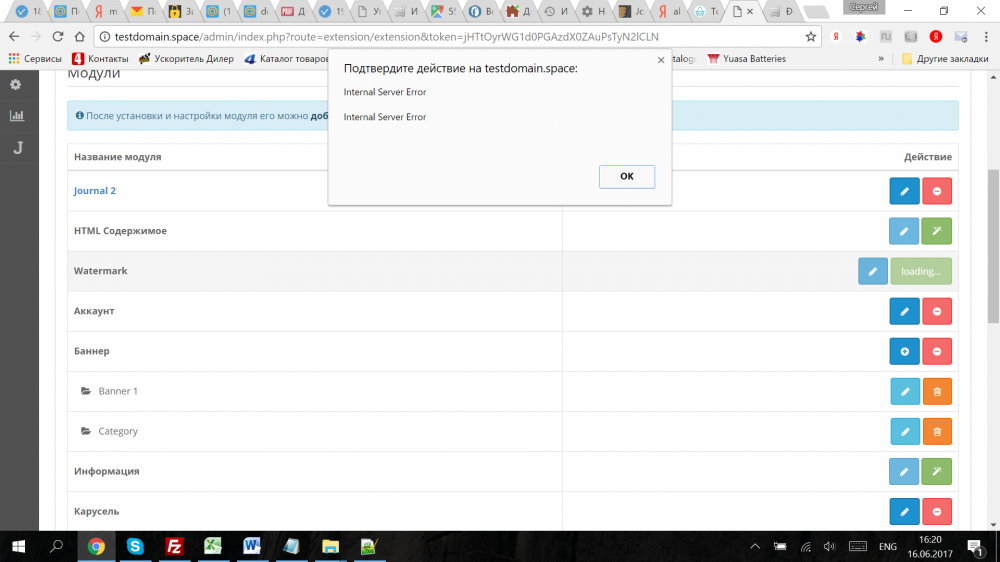Switch to Word in the taskbar

252,547
